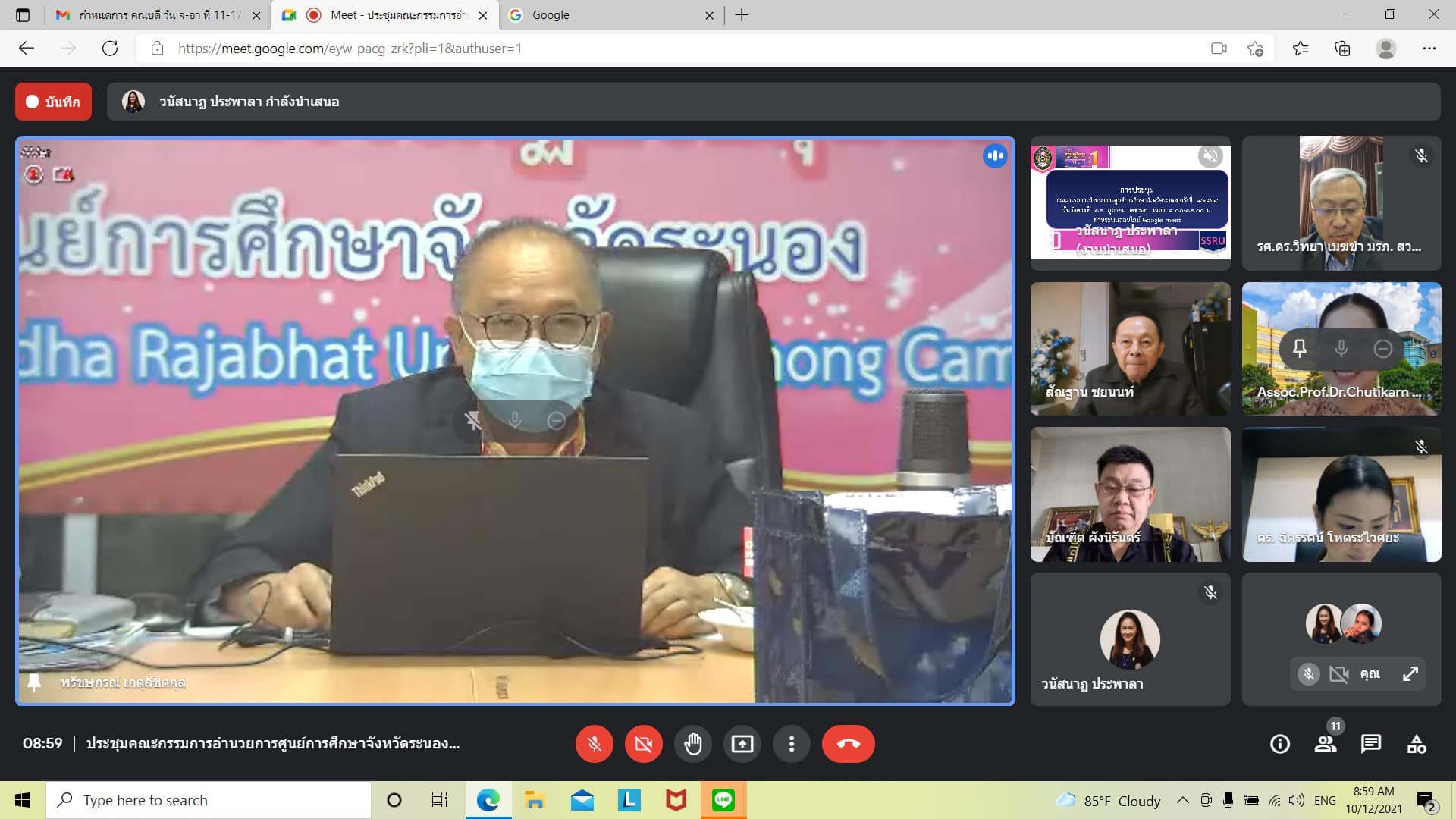Unmute the microphone in the call controls
The height and width of the screenshot is (819, 1456).
pyautogui.click(x=594, y=744)
